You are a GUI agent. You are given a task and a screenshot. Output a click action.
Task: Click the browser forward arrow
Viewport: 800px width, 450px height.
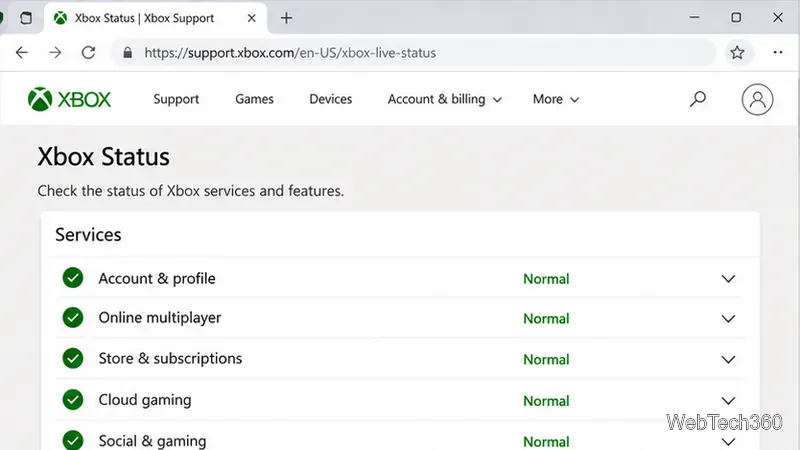[55, 53]
